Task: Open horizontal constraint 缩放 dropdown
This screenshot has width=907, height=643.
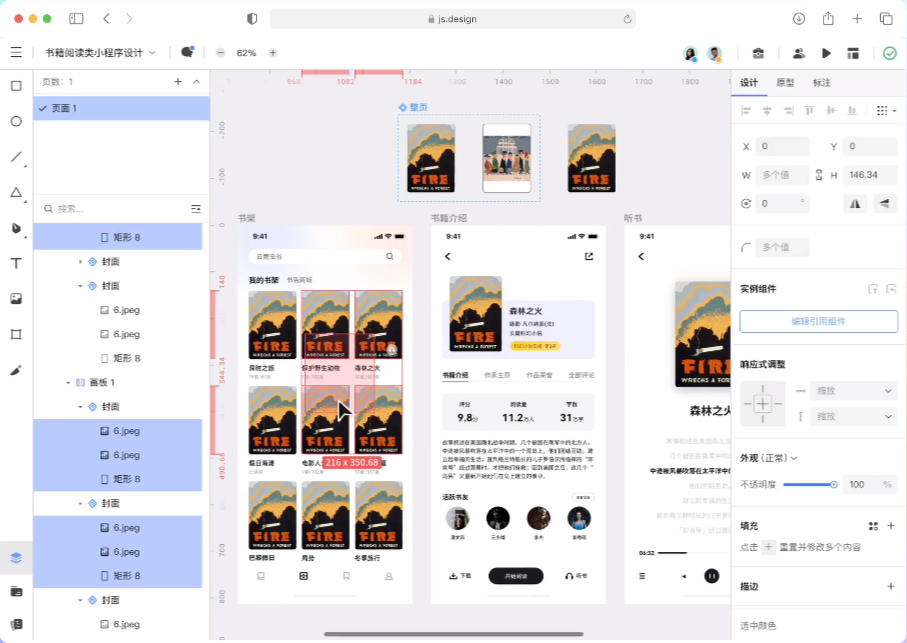Action: pyautogui.click(x=853, y=391)
